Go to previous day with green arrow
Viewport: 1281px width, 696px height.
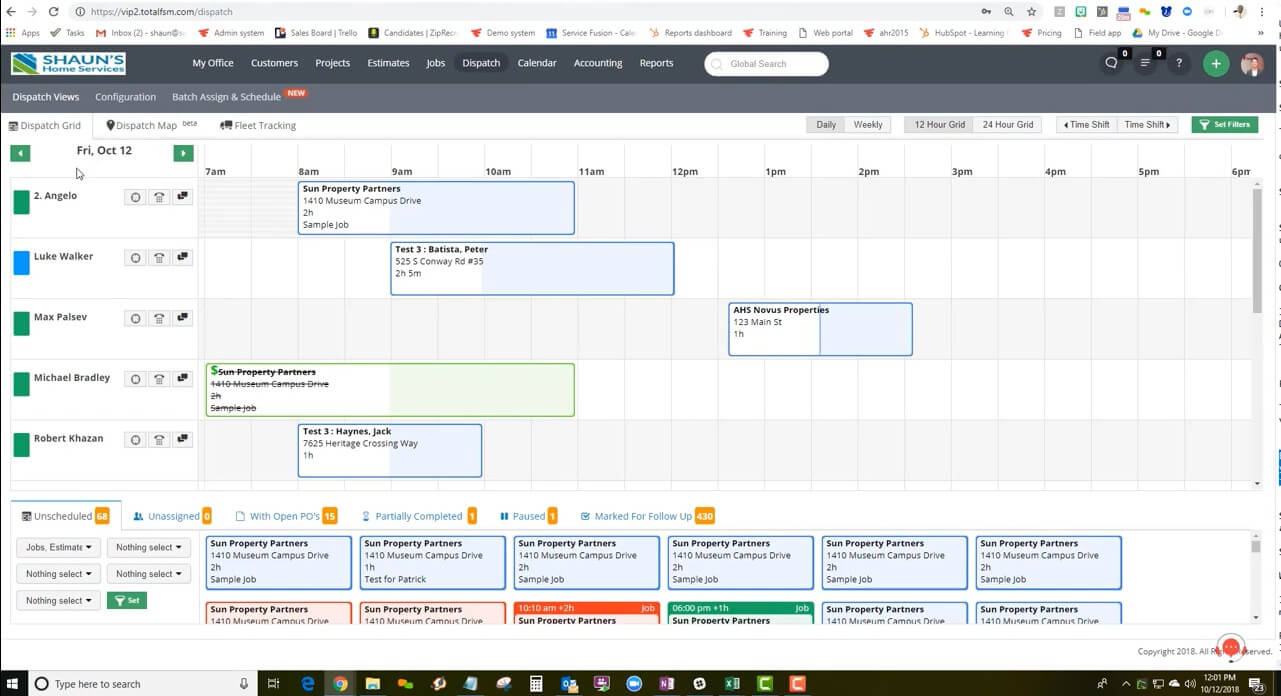click(x=20, y=153)
